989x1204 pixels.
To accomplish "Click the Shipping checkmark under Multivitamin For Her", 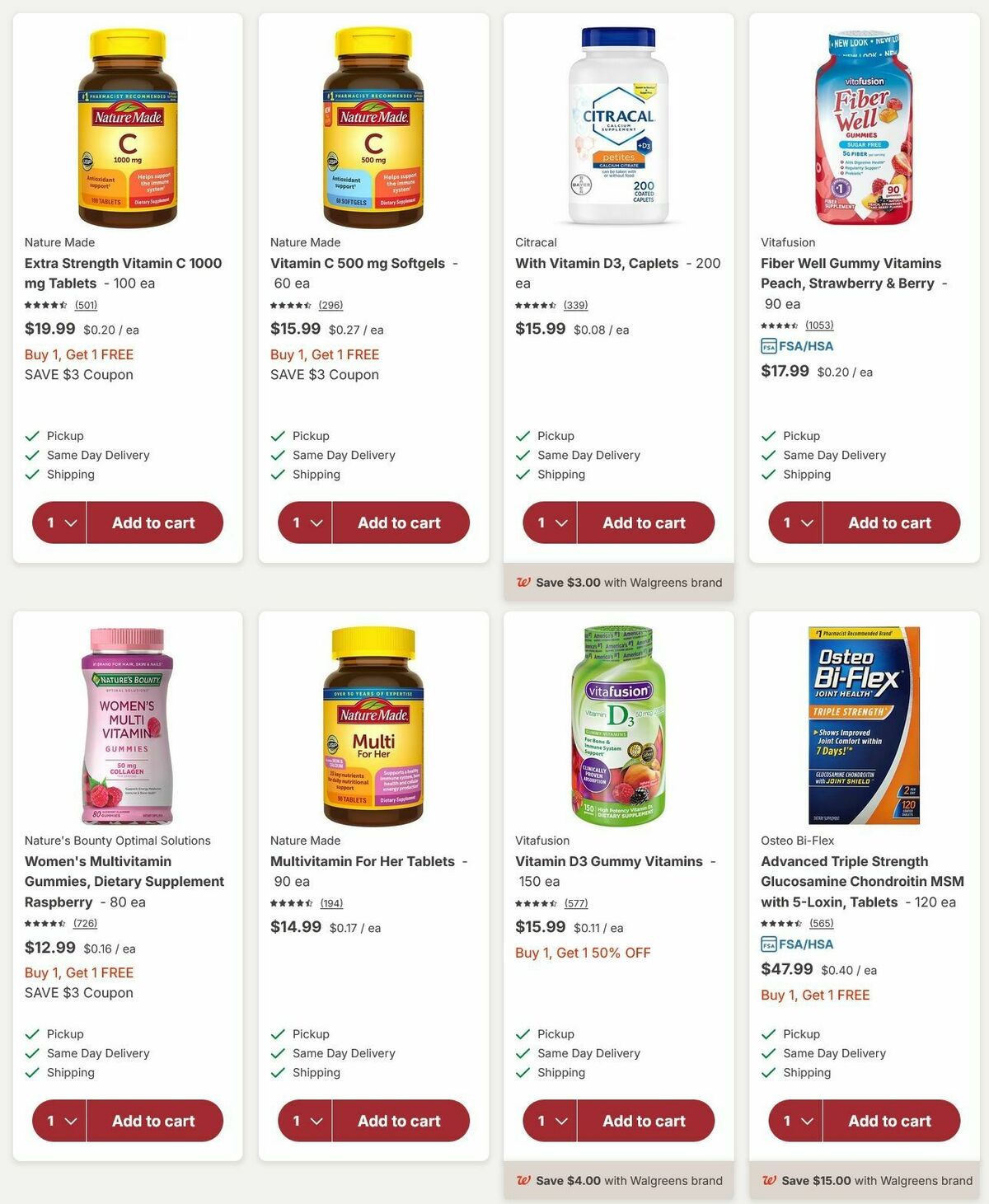I will tap(277, 1072).
